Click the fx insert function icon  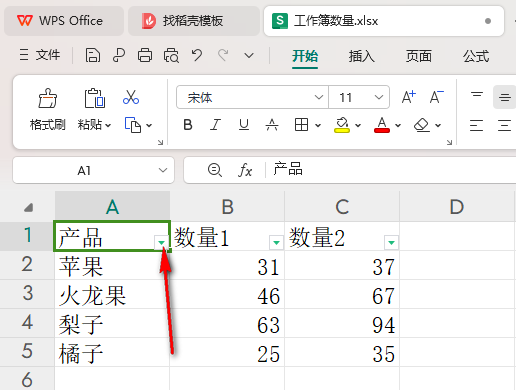(x=245, y=170)
